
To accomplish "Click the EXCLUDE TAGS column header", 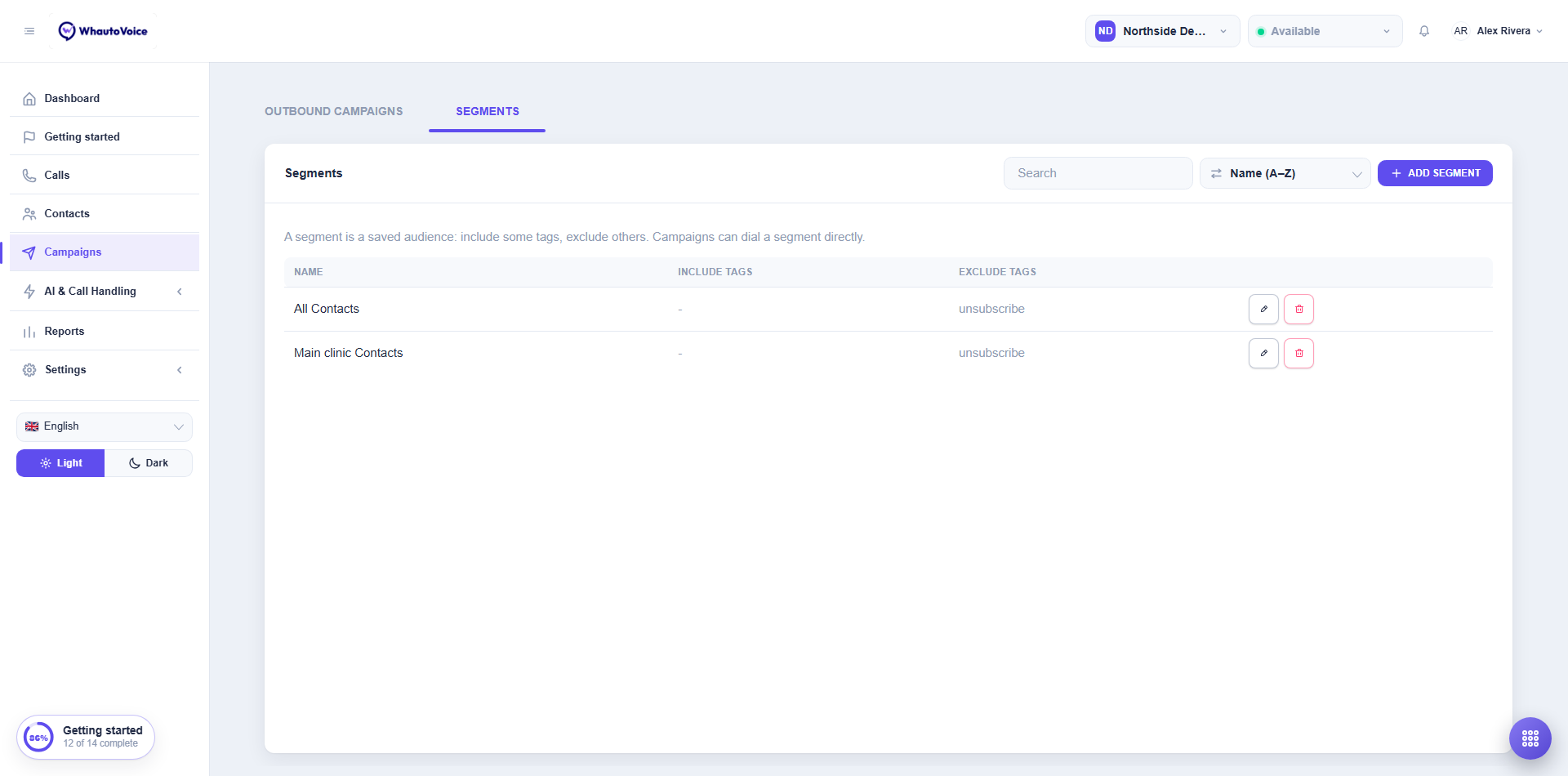I will tap(997, 272).
